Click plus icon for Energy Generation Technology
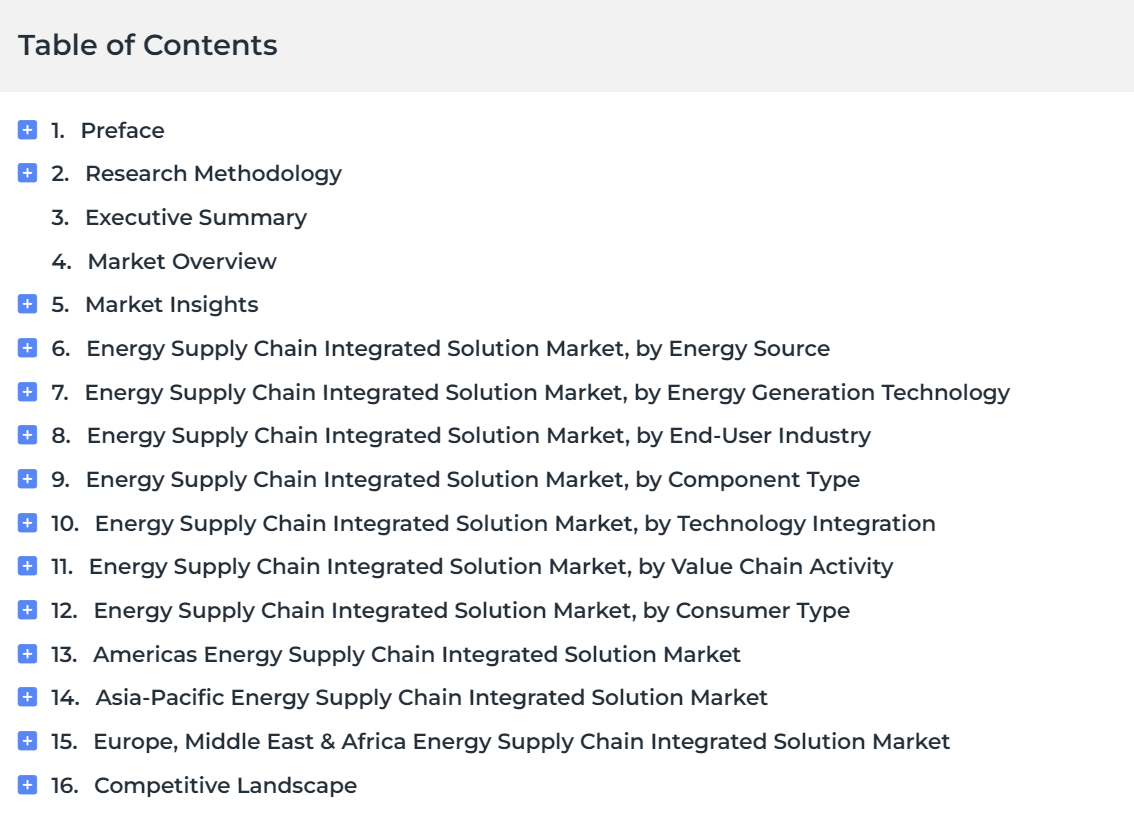Image resolution: width=1134 pixels, height=819 pixels. pos(27,392)
